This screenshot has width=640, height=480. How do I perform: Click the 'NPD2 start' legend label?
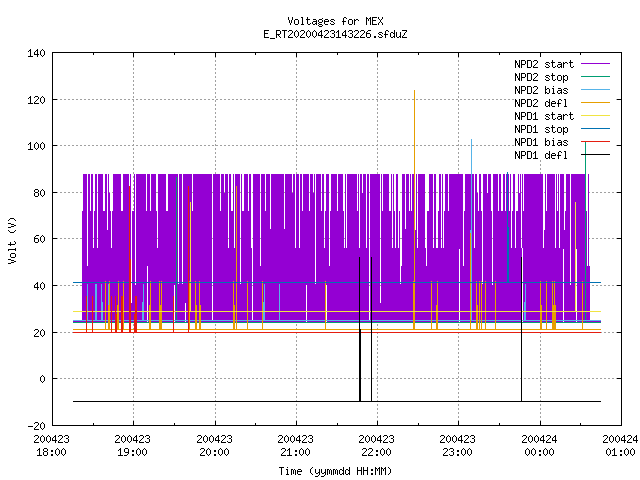click(x=544, y=64)
